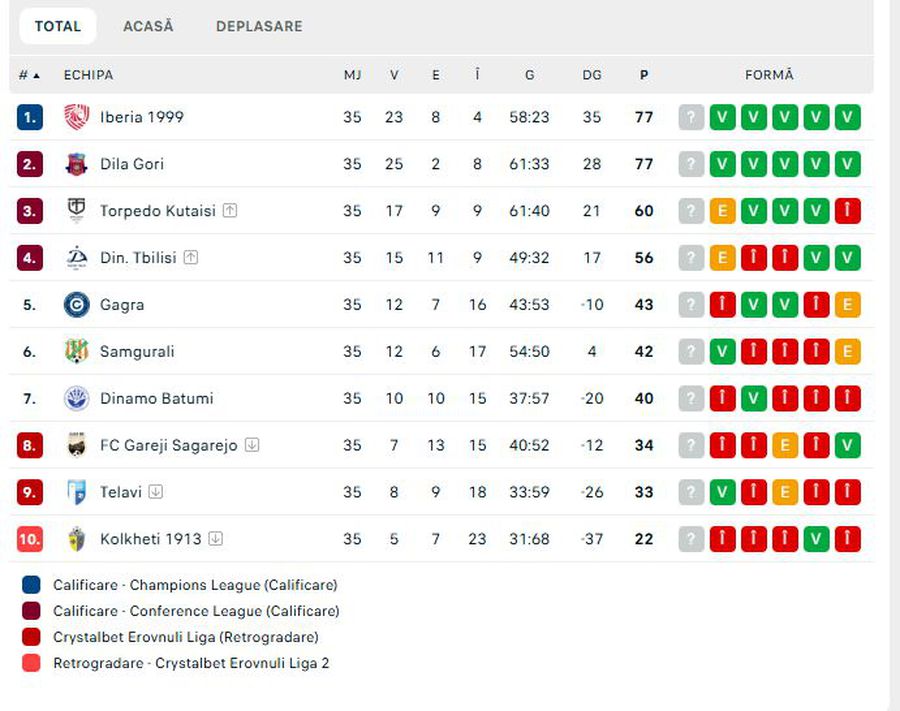Click the Gagra team logo
Screen dimensions: 900x711
coord(77,305)
